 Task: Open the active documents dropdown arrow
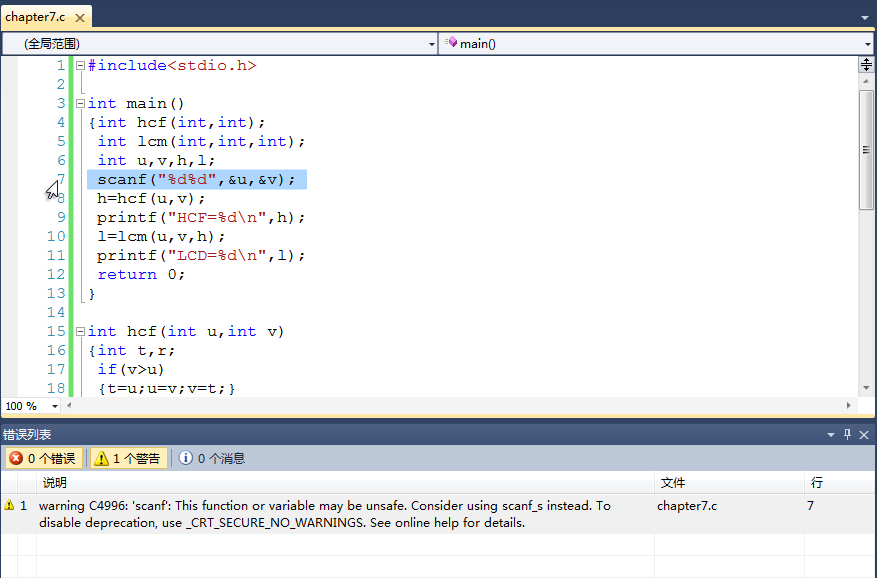(x=864, y=16)
